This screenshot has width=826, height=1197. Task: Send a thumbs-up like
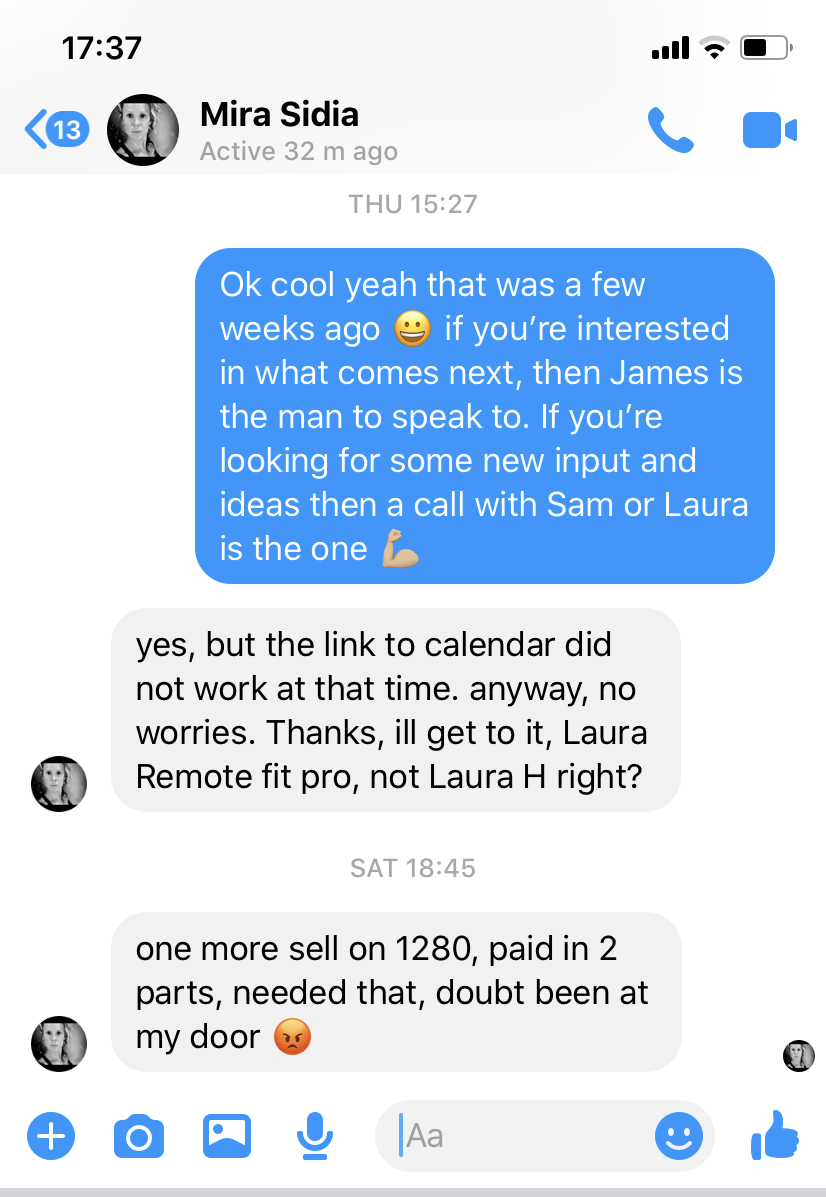[774, 1135]
